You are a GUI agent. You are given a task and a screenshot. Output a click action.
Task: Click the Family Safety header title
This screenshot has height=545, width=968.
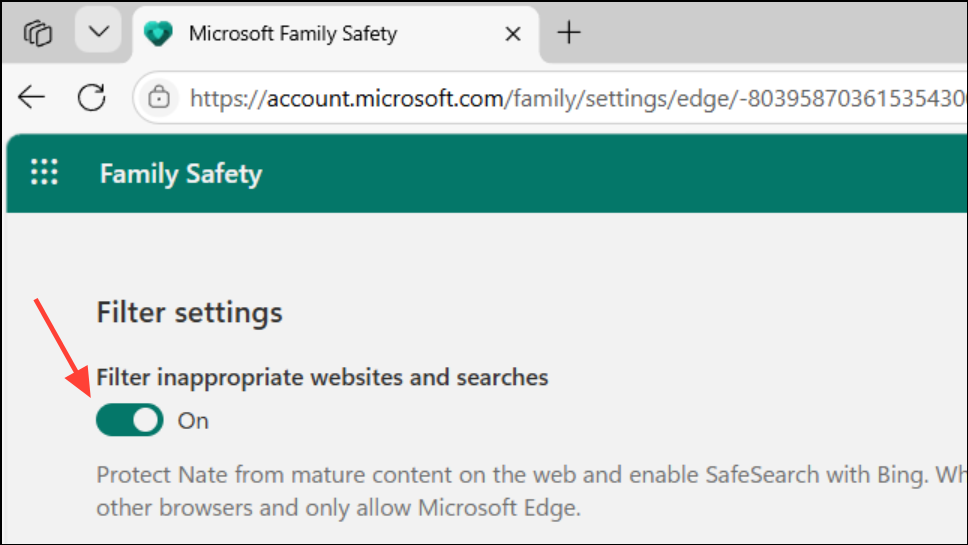pos(180,174)
